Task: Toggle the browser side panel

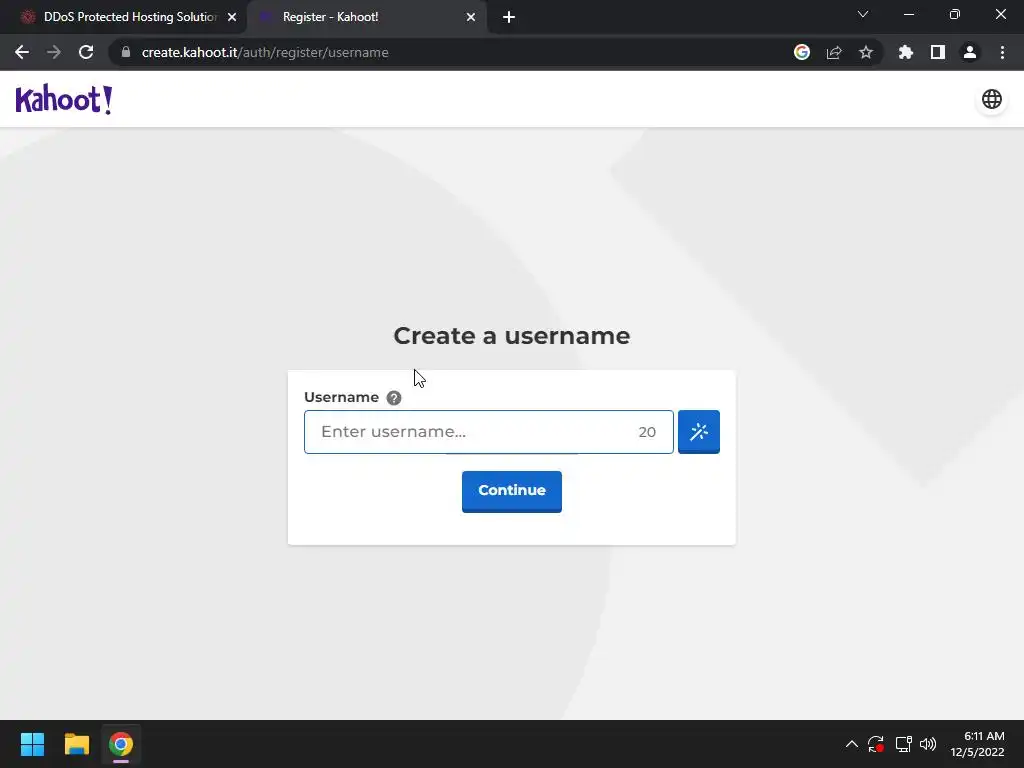Action: (x=937, y=52)
